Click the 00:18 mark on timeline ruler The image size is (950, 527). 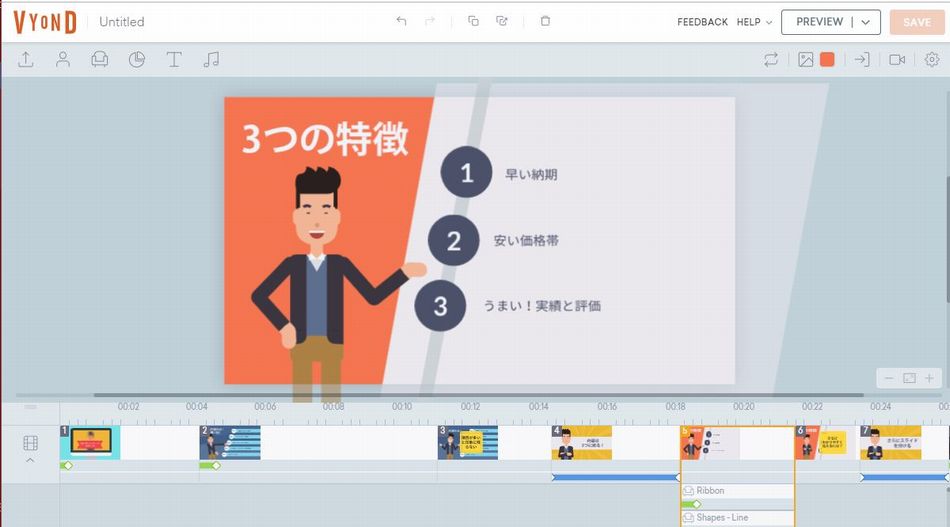point(676,406)
